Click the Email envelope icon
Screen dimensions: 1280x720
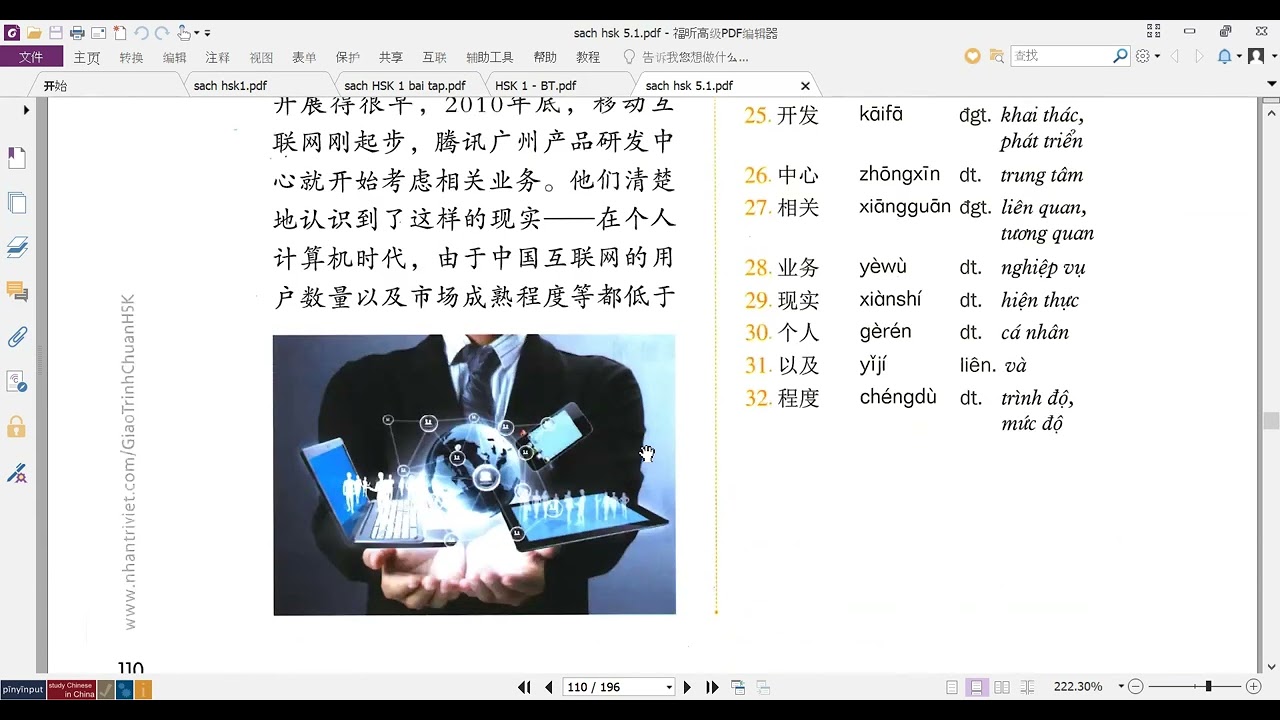click(x=98, y=33)
